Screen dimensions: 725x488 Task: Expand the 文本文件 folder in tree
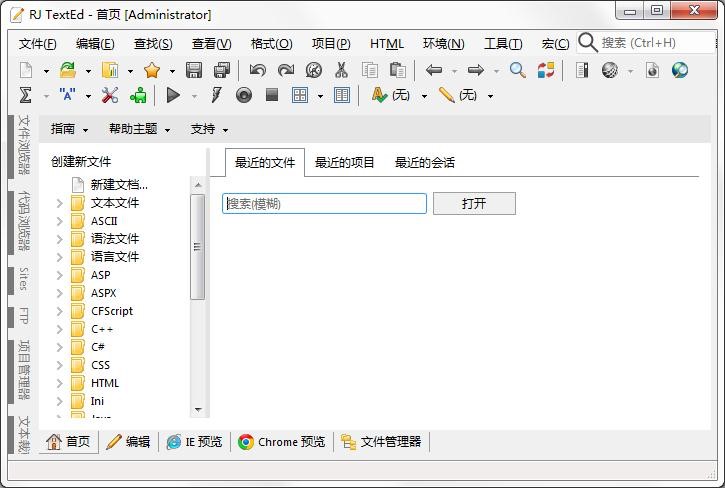click(59, 203)
